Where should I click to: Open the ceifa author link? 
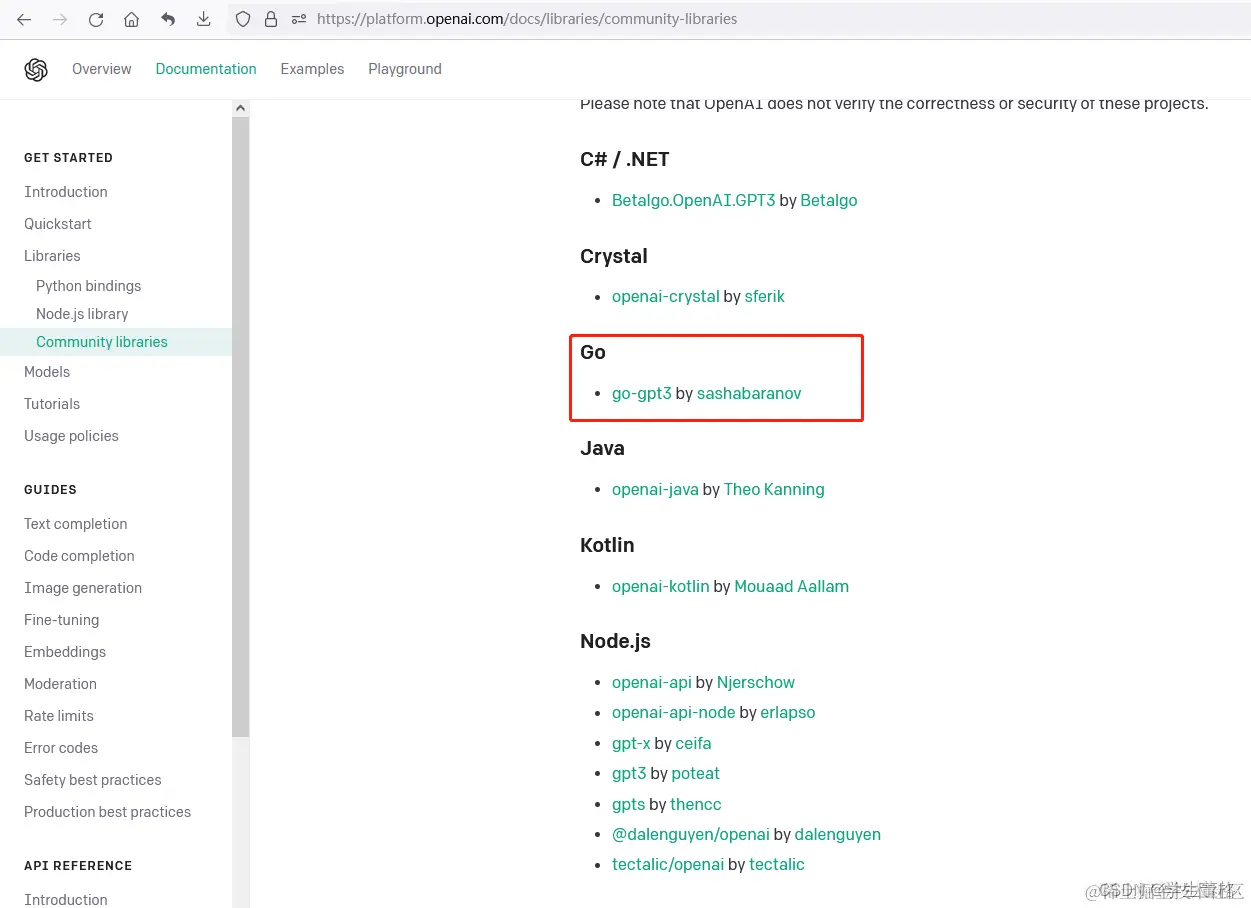(x=694, y=743)
